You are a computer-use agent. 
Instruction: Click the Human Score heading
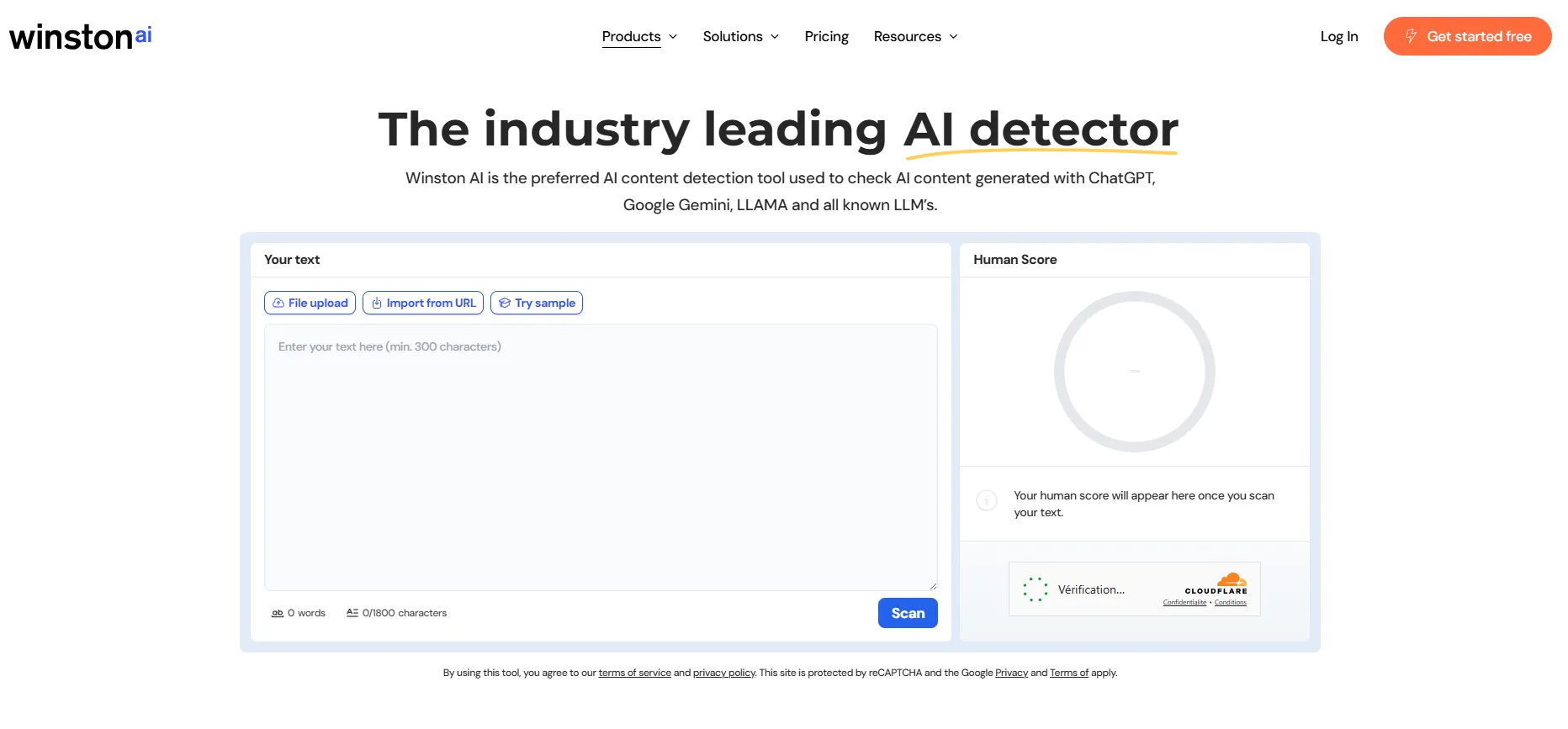click(1015, 260)
